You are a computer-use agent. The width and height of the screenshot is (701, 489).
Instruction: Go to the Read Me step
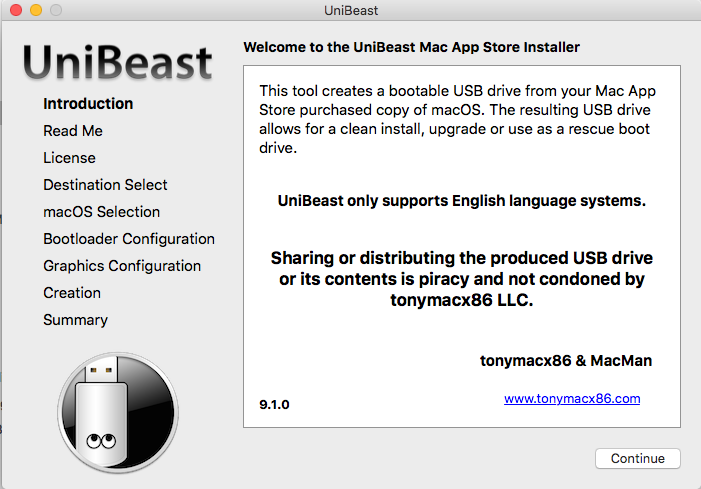pyautogui.click(x=73, y=131)
